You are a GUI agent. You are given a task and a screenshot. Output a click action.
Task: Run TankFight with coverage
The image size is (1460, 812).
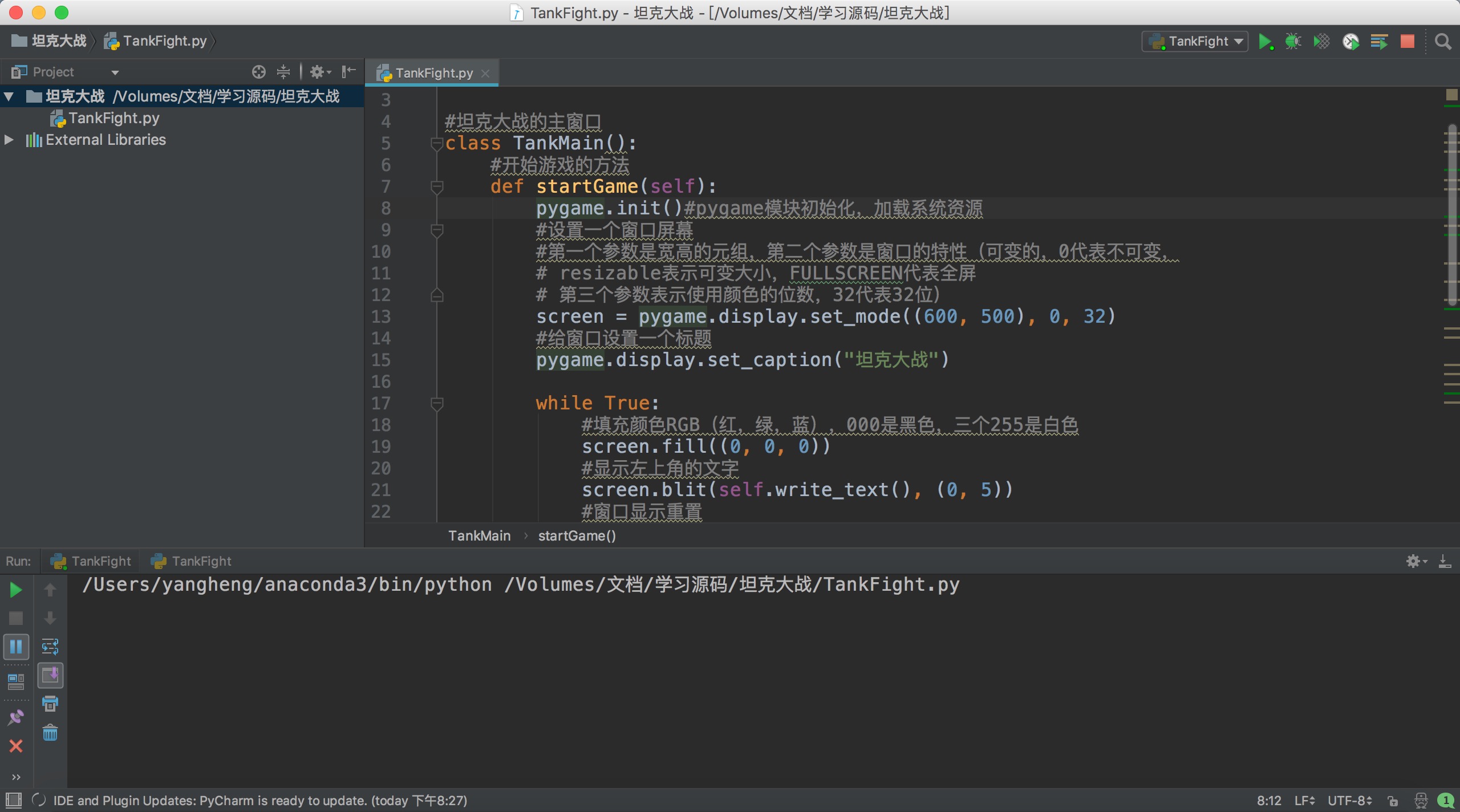click(x=1321, y=42)
